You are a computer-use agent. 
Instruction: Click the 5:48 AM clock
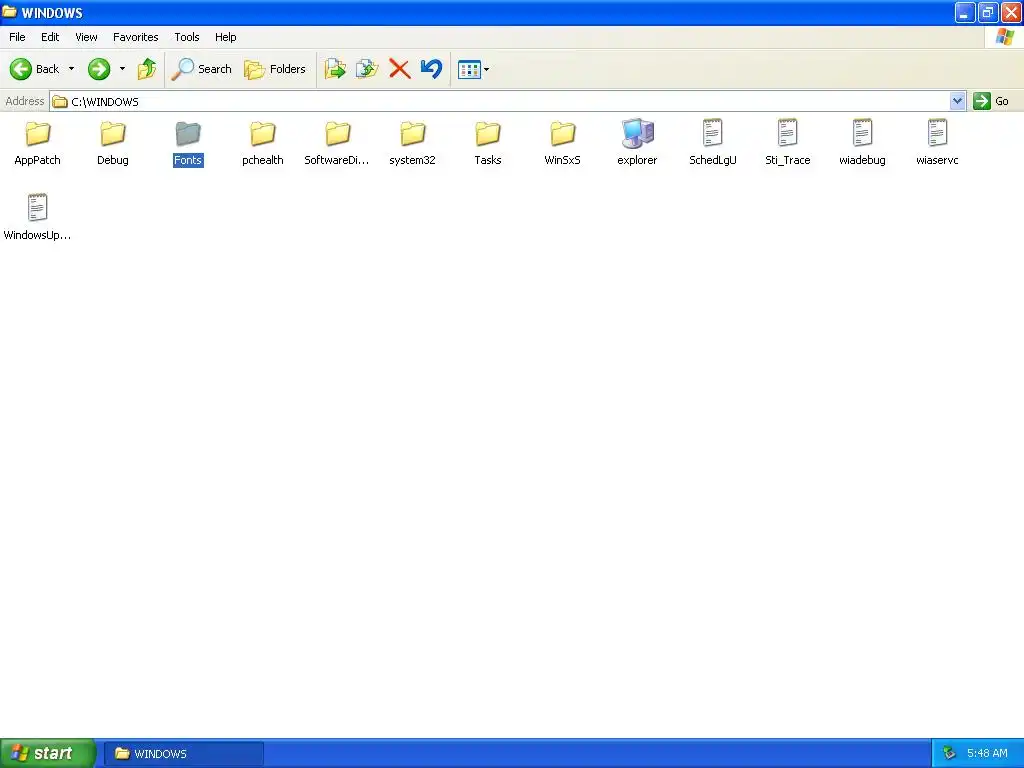tap(987, 754)
